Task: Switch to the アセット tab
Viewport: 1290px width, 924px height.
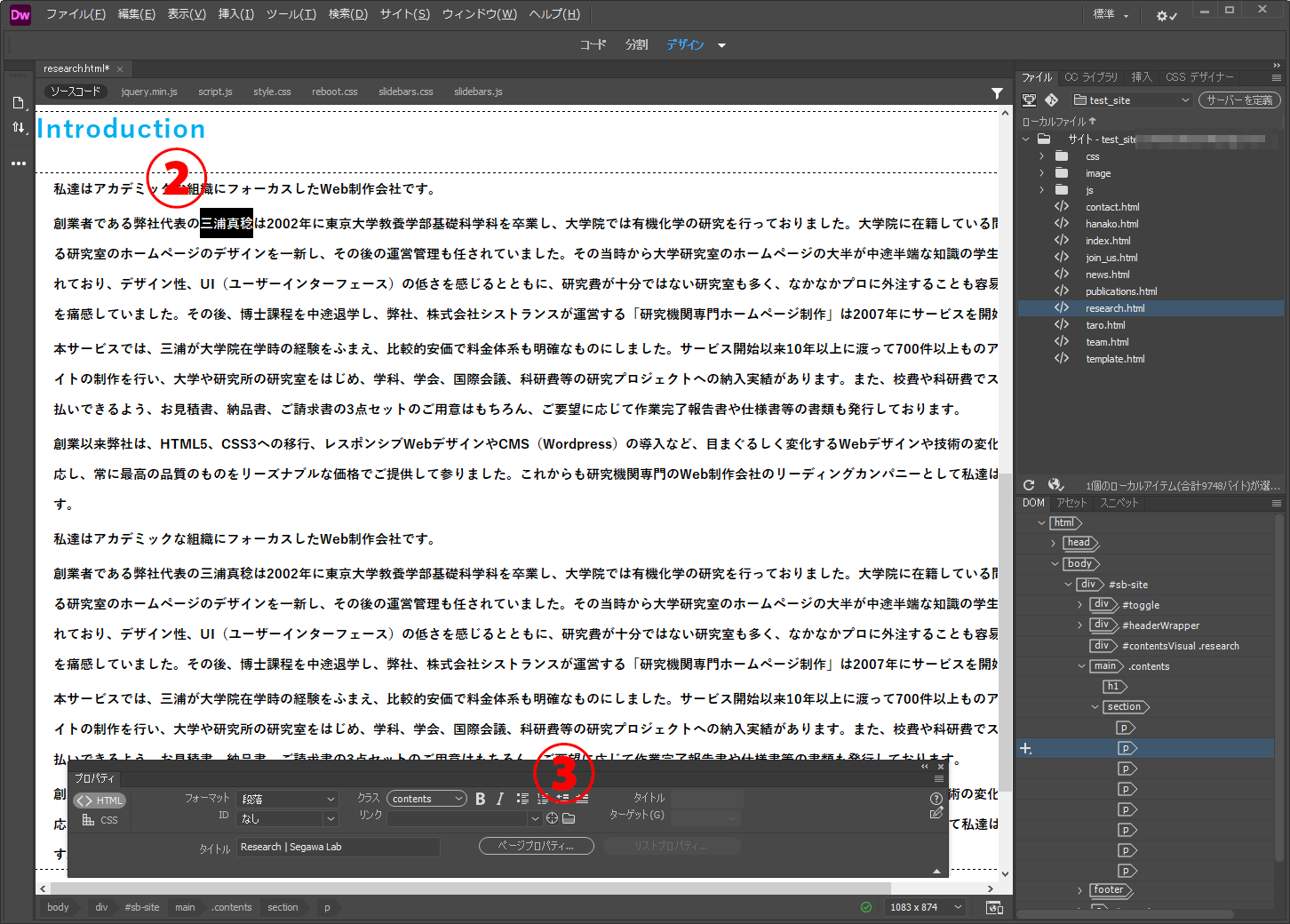Action: (x=1071, y=503)
